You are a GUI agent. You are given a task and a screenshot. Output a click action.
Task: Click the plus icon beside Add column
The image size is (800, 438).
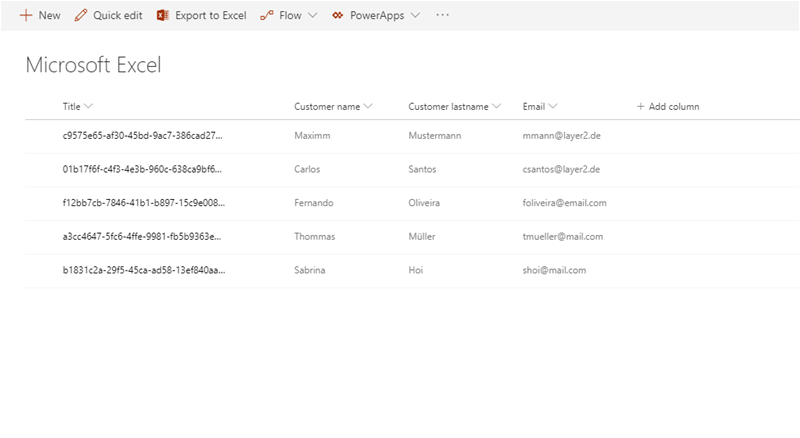point(640,106)
